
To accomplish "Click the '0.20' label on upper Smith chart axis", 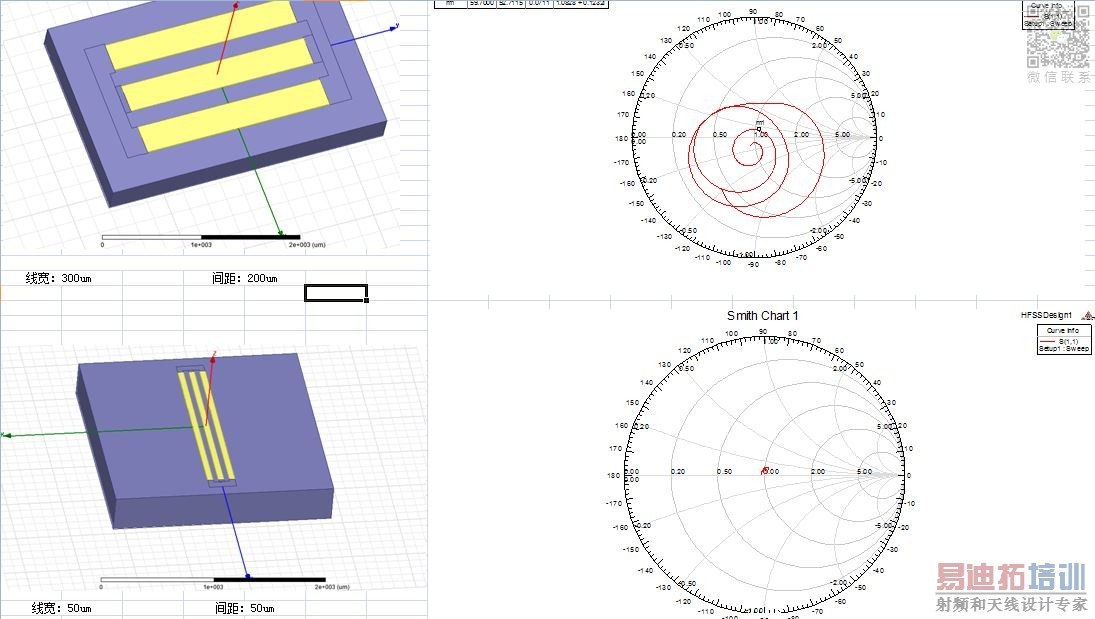I will [678, 135].
